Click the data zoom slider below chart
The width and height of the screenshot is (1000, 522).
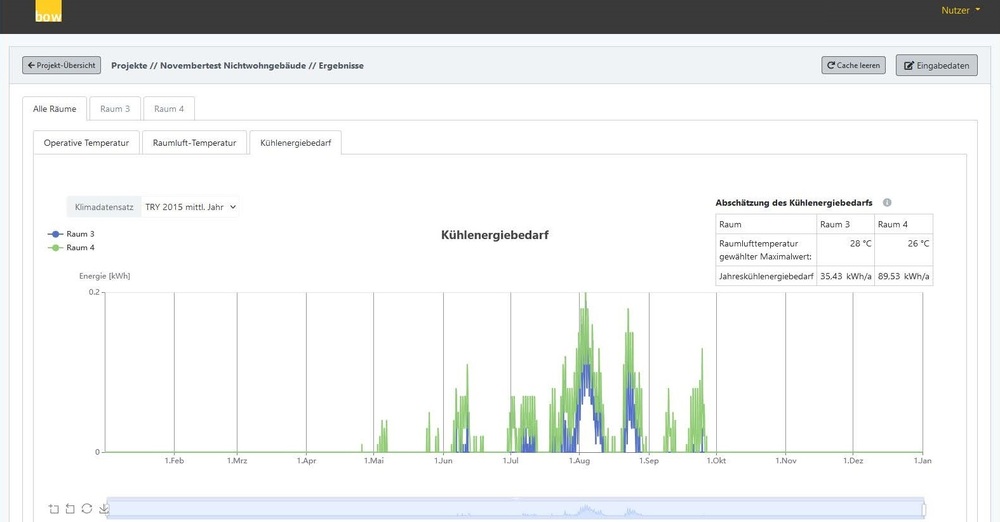click(515, 509)
